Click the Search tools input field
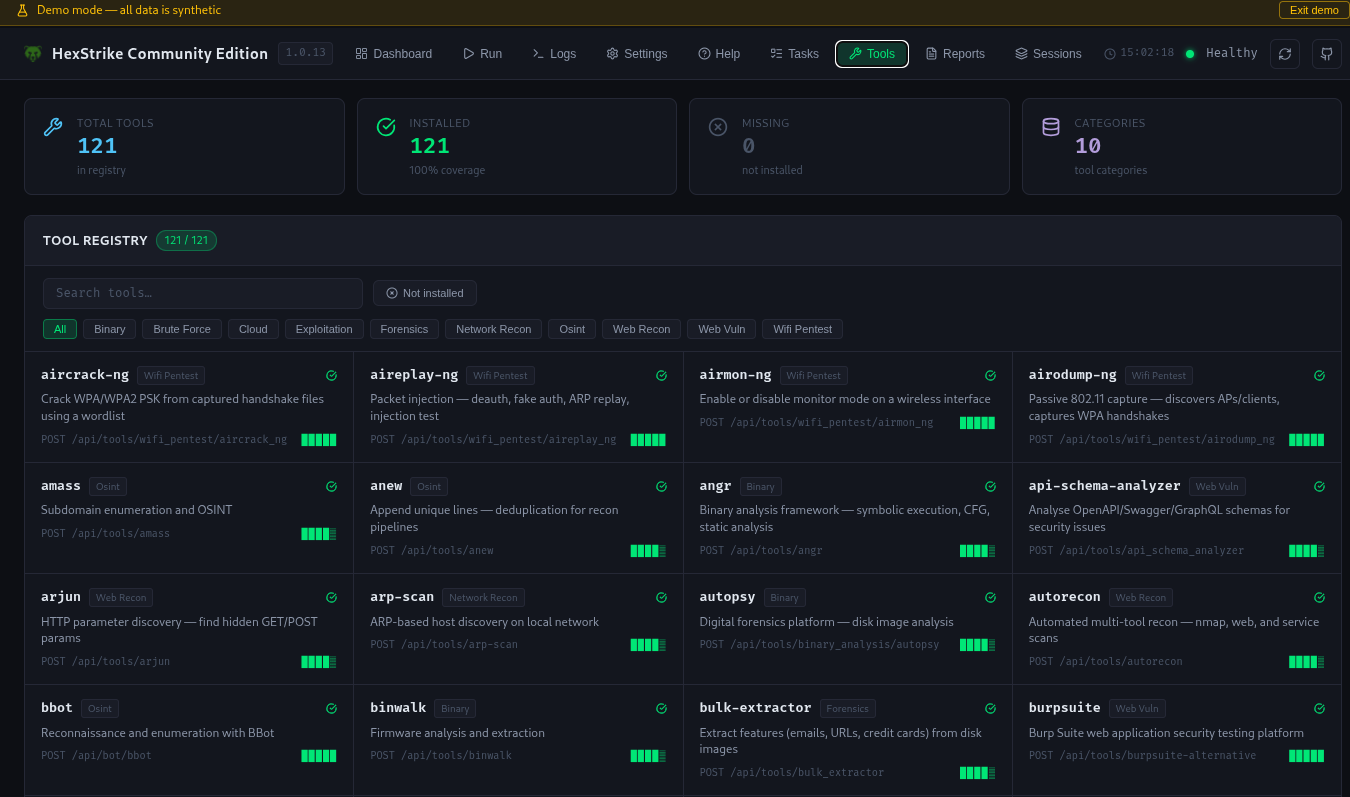1350x797 pixels. pos(203,293)
